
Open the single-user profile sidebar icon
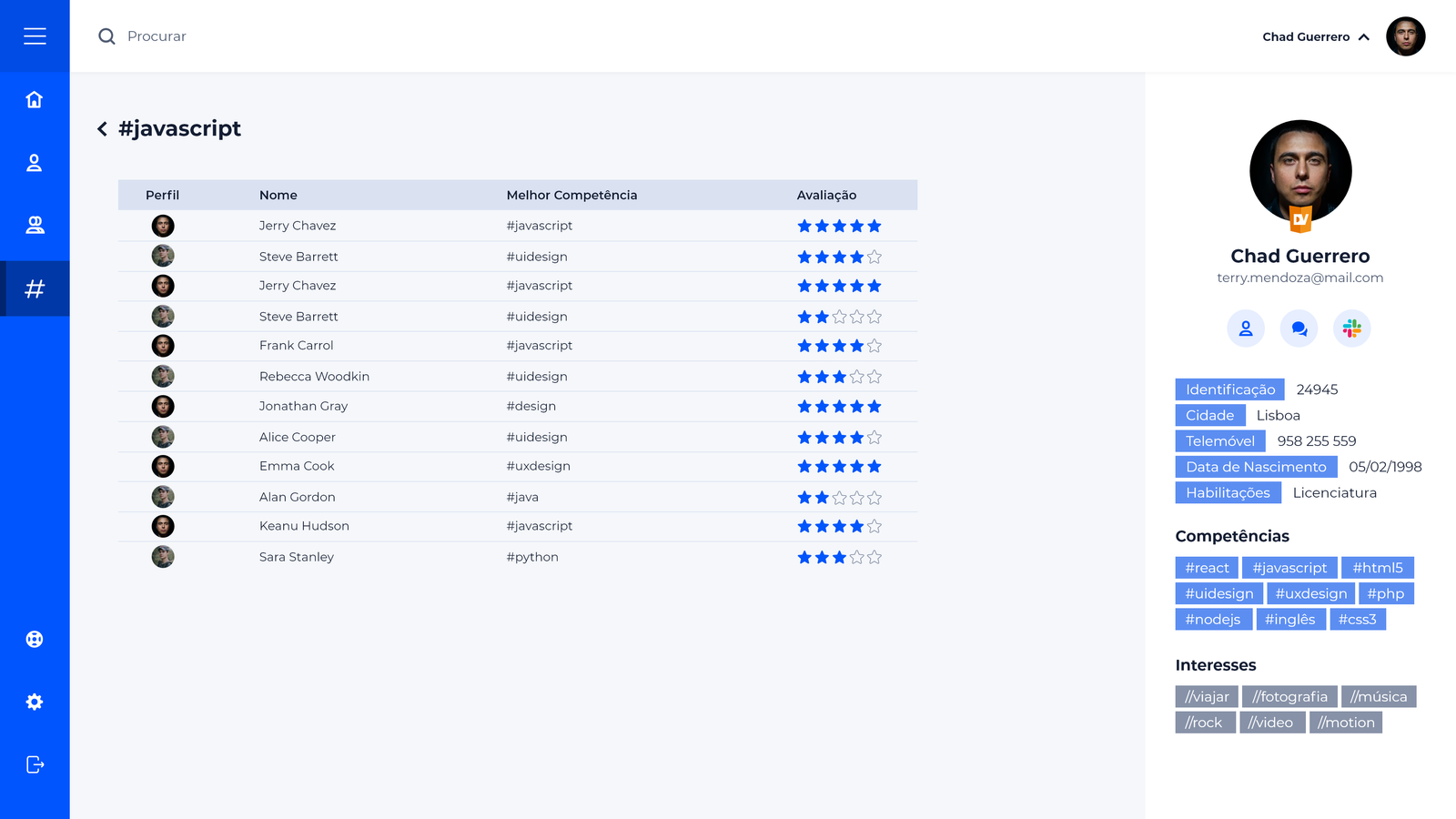pos(35,163)
